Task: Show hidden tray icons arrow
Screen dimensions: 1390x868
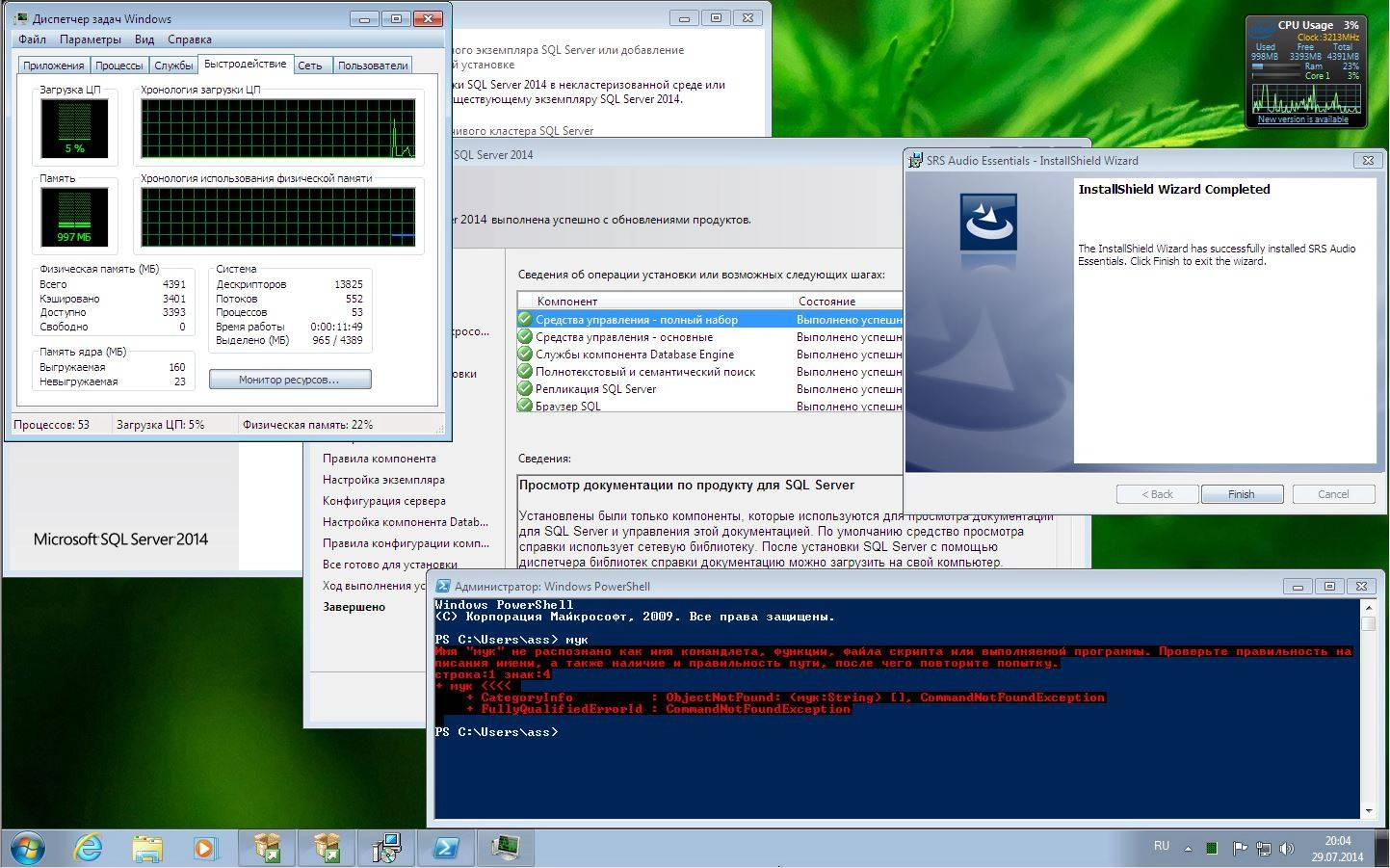Action: pos(1188,849)
